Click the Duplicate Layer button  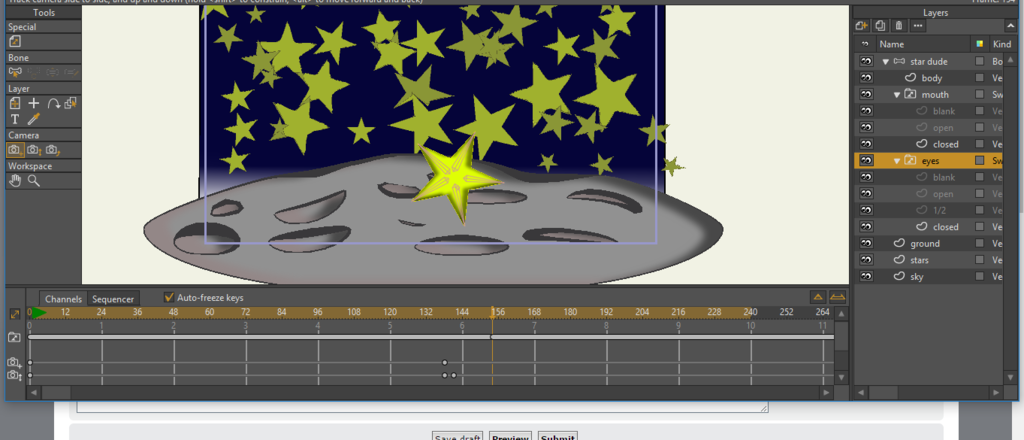(x=880, y=25)
